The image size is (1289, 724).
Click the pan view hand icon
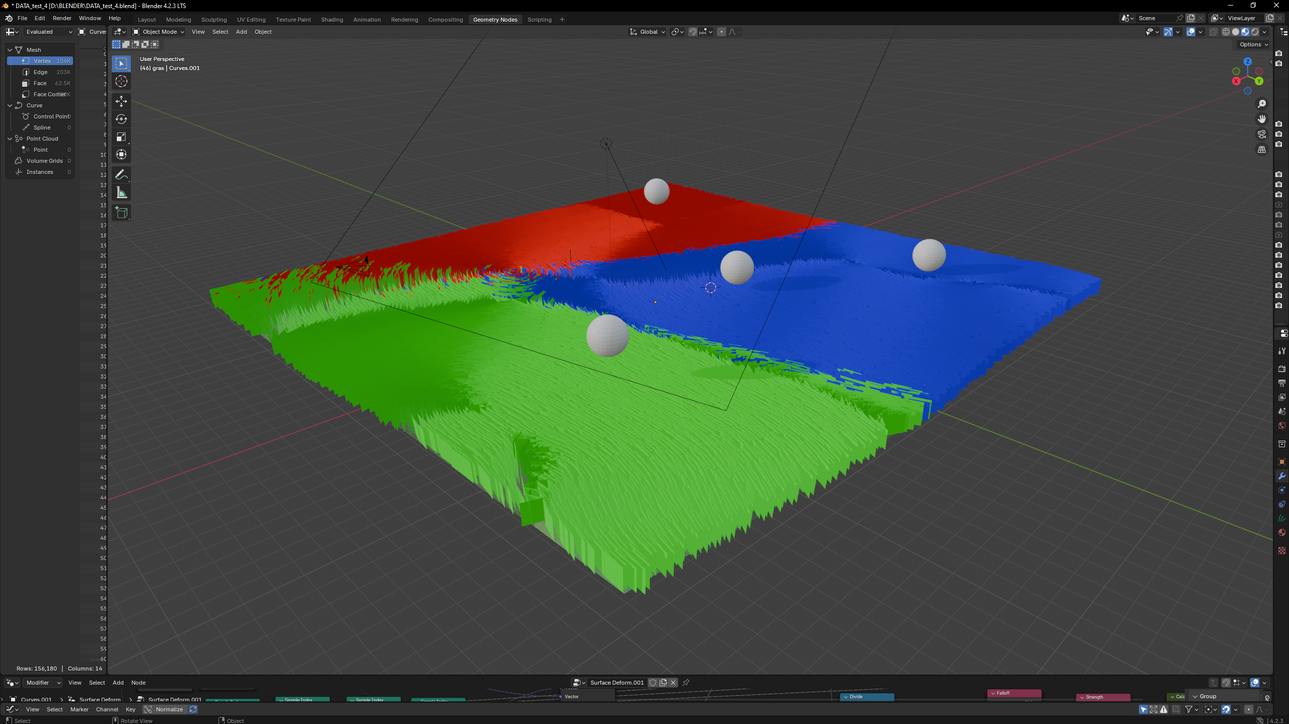click(x=1262, y=119)
